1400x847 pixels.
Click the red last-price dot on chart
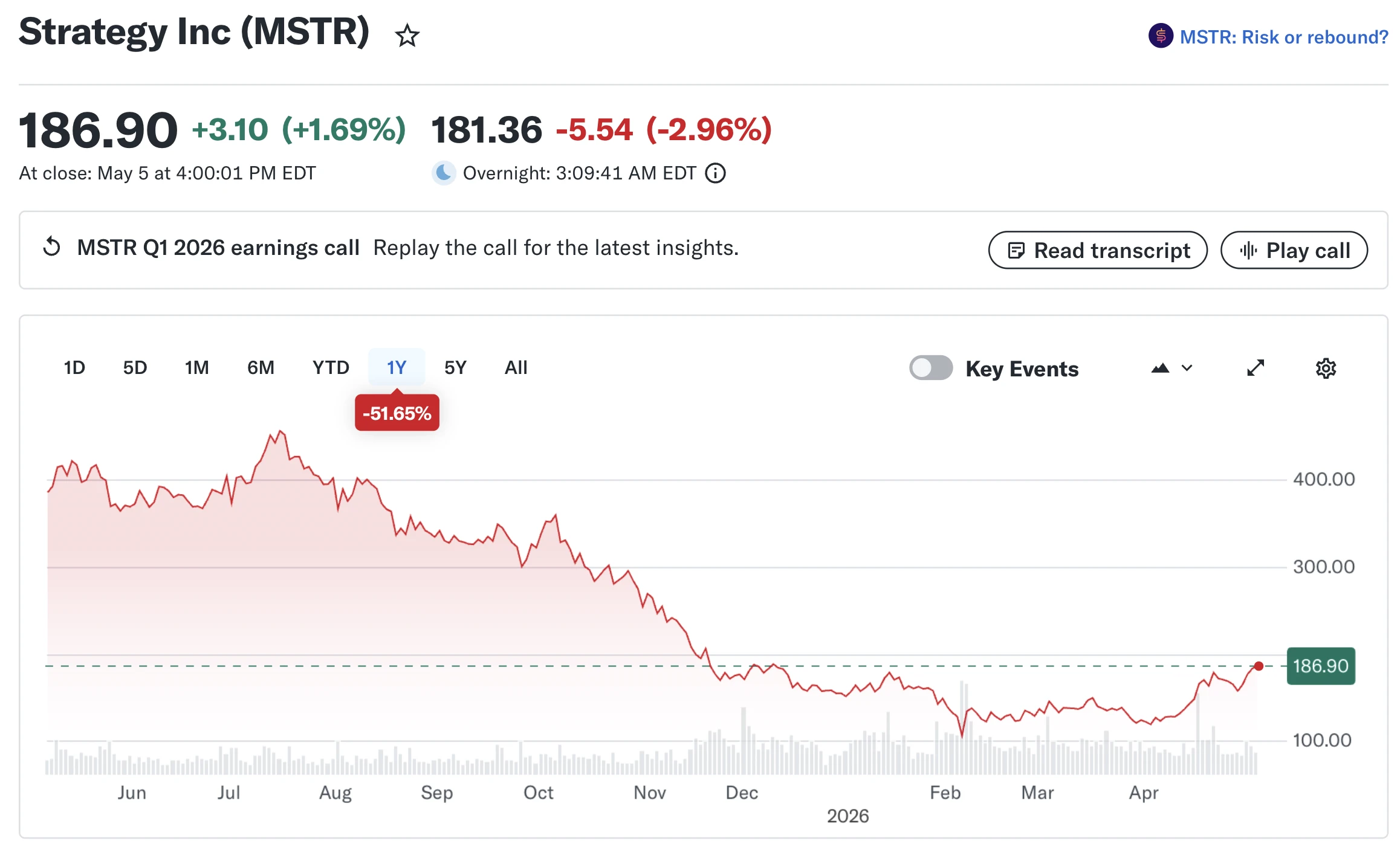point(1259,666)
